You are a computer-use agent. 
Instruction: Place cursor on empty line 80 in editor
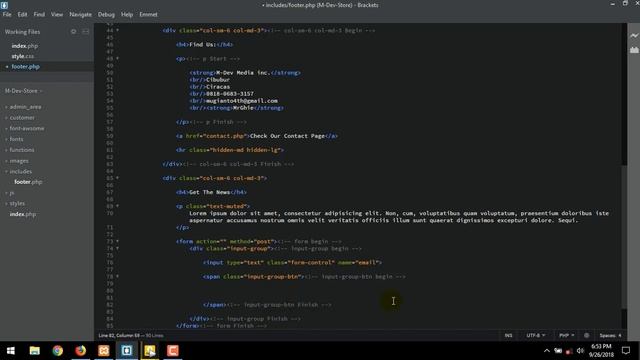point(367,291)
